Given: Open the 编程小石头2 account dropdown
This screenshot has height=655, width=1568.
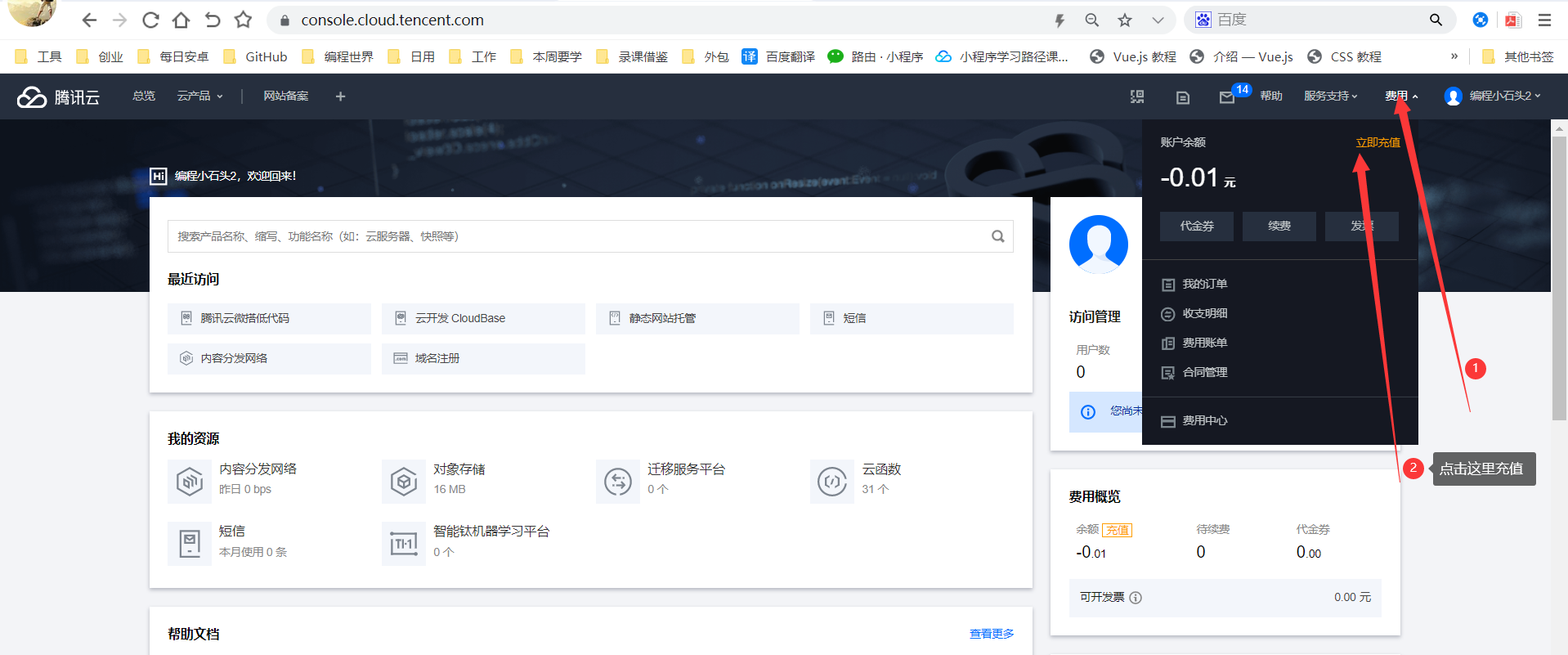Looking at the screenshot, I should [1504, 96].
